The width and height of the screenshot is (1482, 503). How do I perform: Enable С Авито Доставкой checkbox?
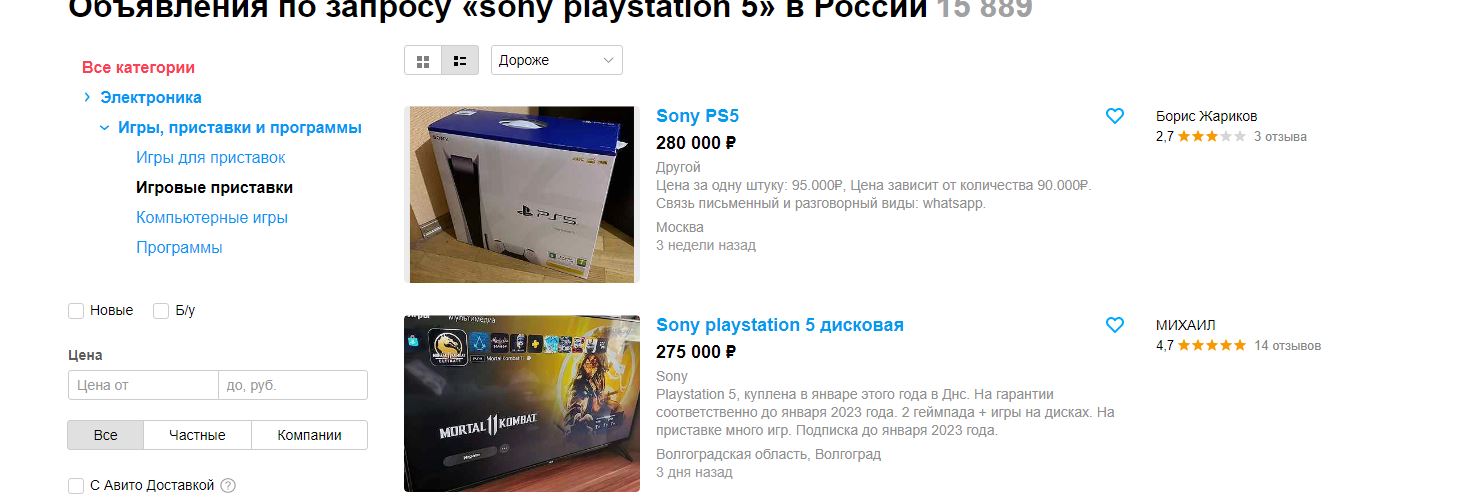76,486
